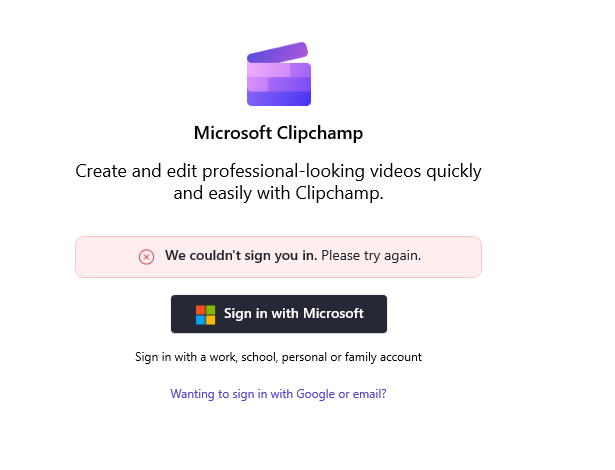Click the Clipchamp clapperboard logo
The width and height of the screenshot is (615, 470).
coord(279,76)
